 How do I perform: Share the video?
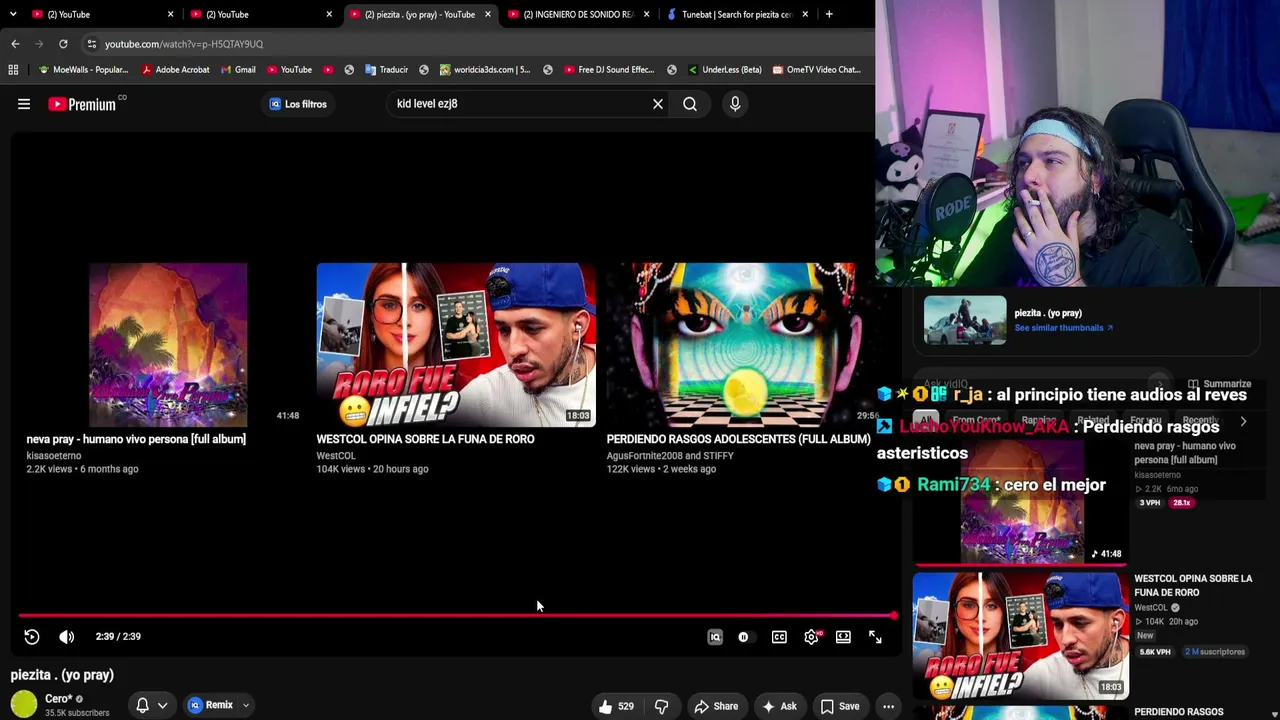pos(716,706)
